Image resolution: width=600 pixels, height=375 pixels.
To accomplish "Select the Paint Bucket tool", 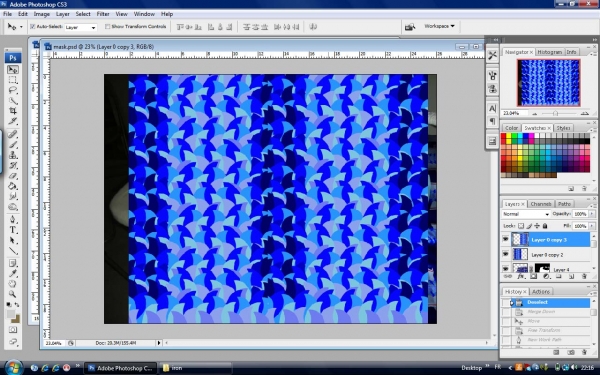I will coord(13,186).
